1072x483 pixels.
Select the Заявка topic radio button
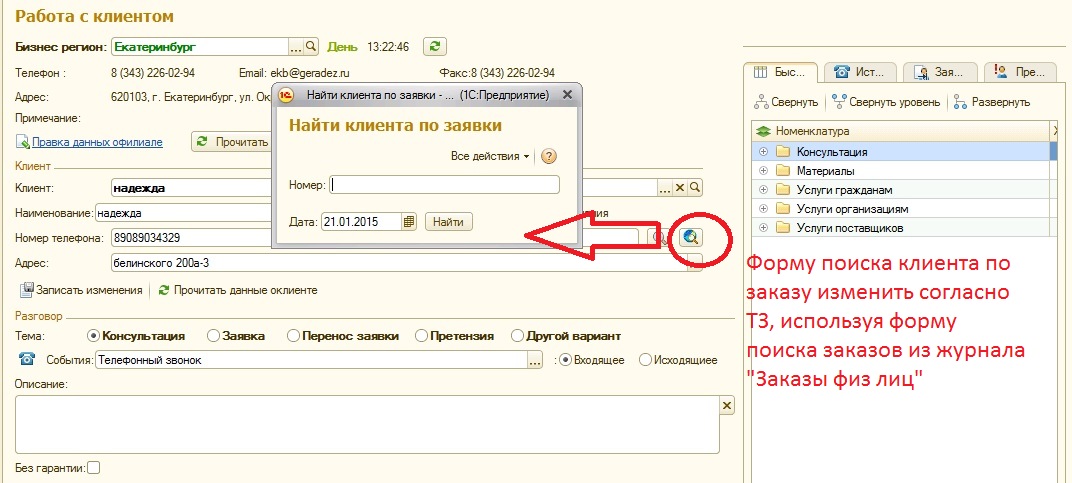click(x=213, y=336)
